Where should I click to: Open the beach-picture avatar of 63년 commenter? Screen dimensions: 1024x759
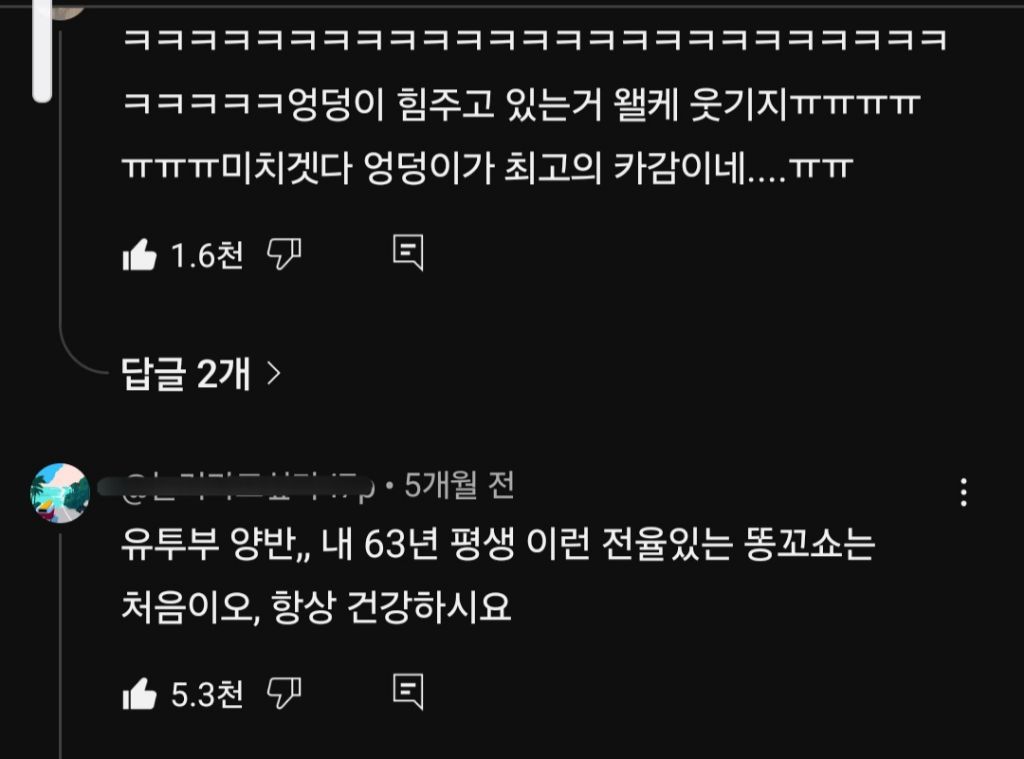coord(60,493)
